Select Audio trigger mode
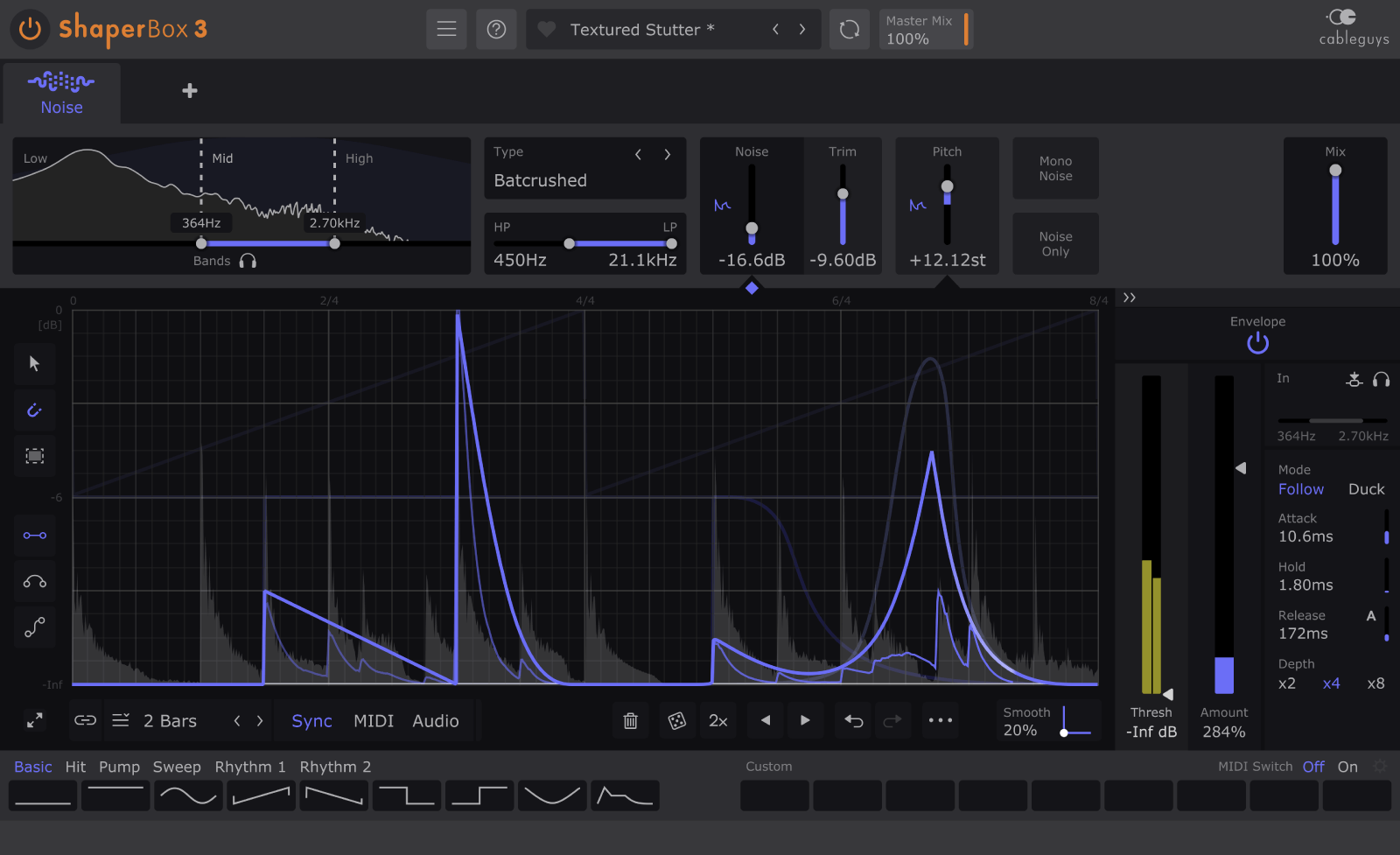The width and height of the screenshot is (1400, 855). (x=436, y=721)
